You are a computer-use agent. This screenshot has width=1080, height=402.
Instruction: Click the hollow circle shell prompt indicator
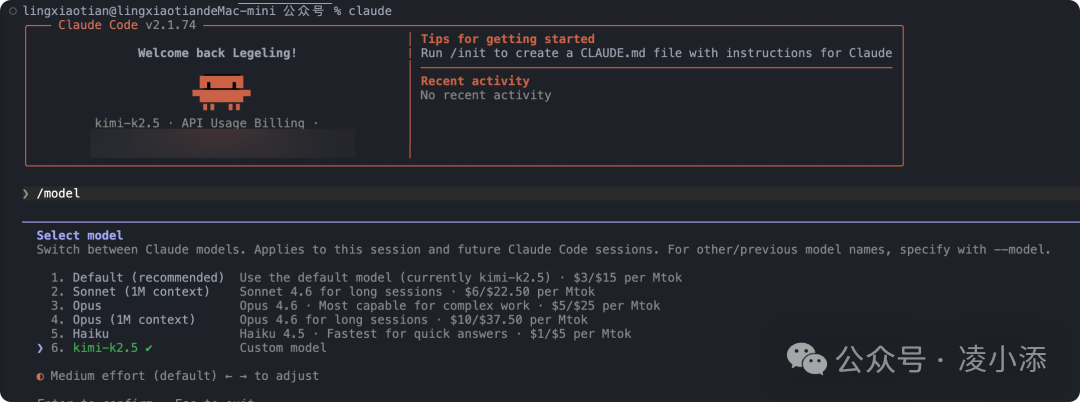pos(11,10)
